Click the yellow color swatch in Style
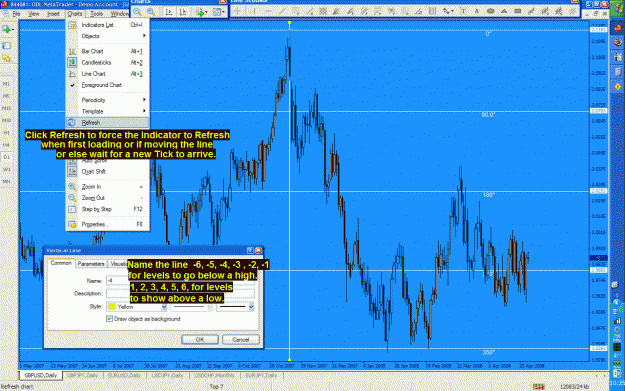 112,307
